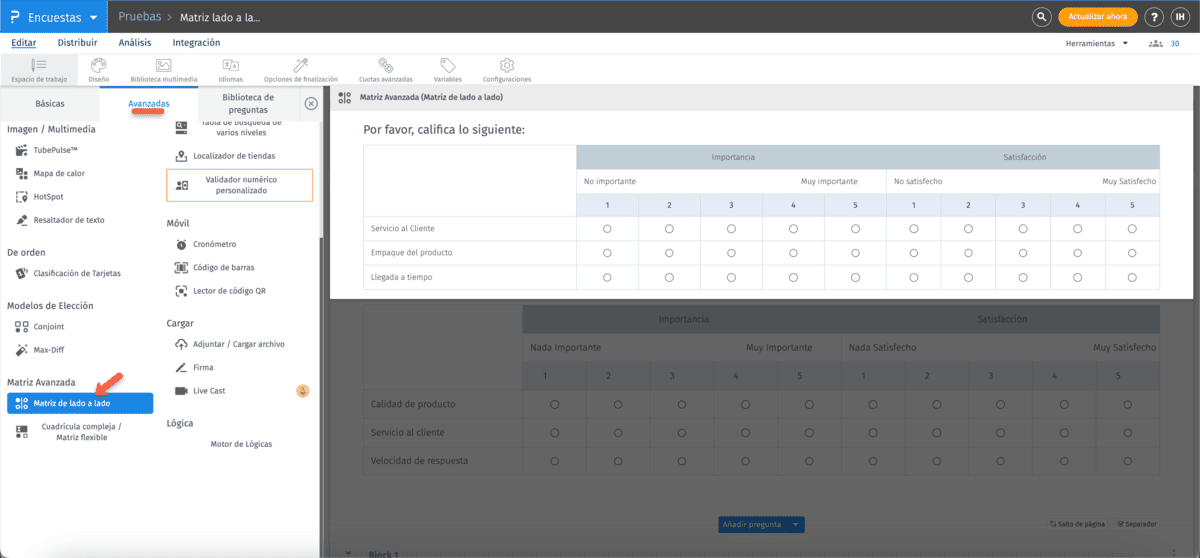Expand the Añadir pregunta dropdown arrow
The width and height of the screenshot is (1200, 558).
(x=795, y=524)
